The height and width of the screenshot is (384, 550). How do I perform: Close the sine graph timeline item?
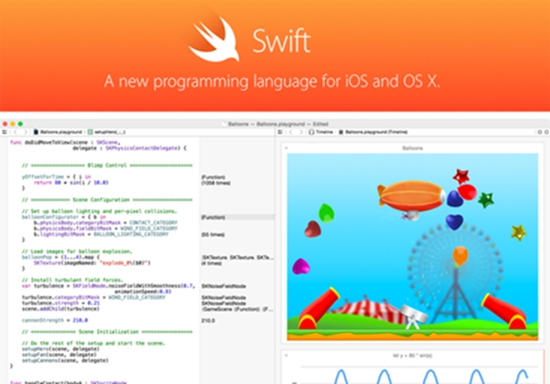pos(286,355)
